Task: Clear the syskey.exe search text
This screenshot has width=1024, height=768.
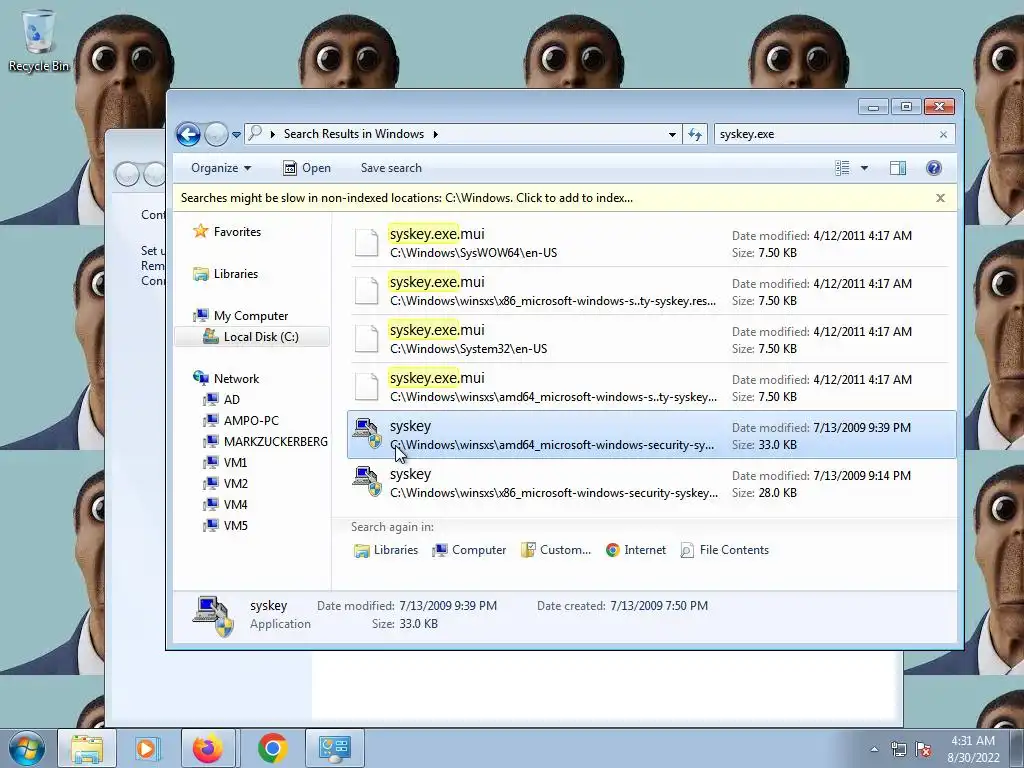Action: coord(943,135)
